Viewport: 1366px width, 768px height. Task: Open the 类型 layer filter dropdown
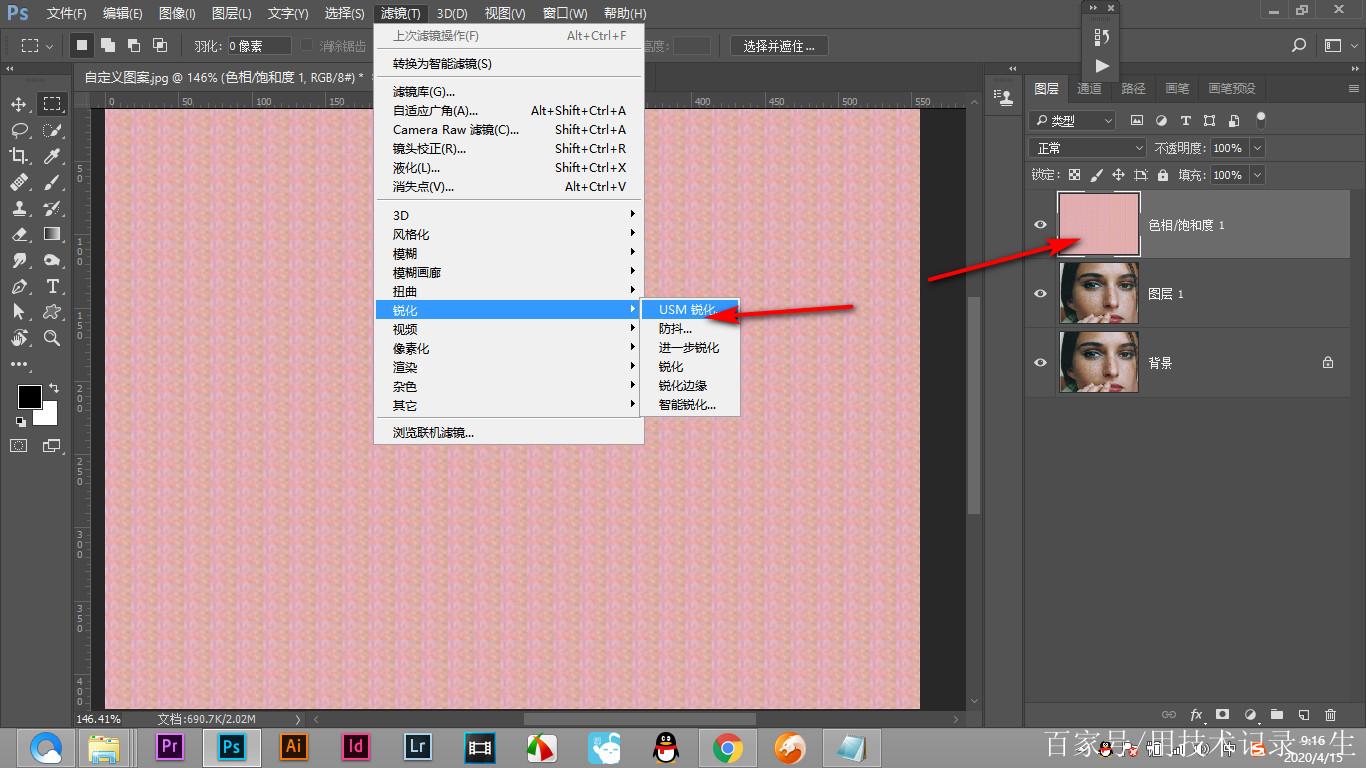(1072, 121)
